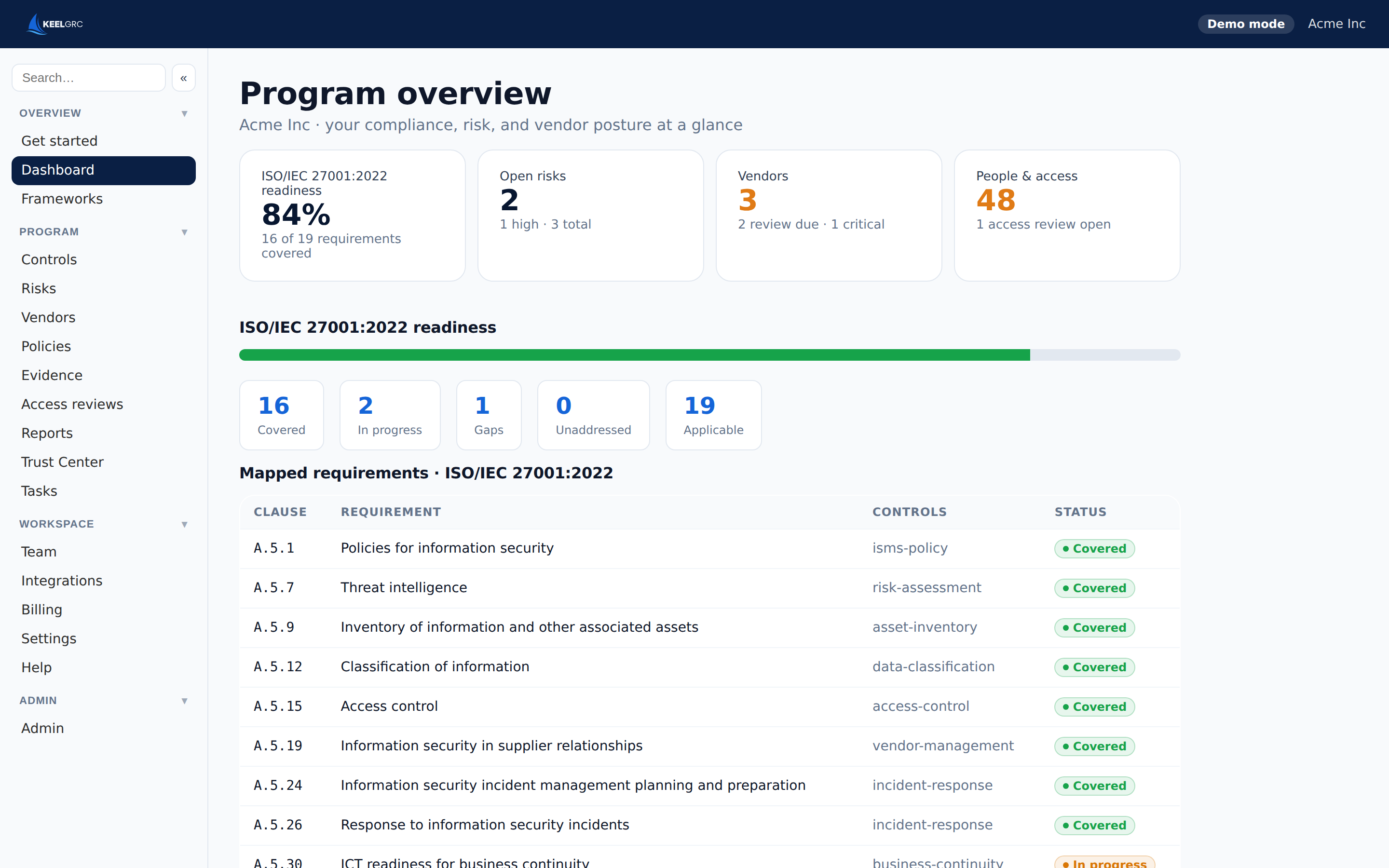
Task: Click 'Inventory of information and other associated assets'
Action: tap(519, 627)
